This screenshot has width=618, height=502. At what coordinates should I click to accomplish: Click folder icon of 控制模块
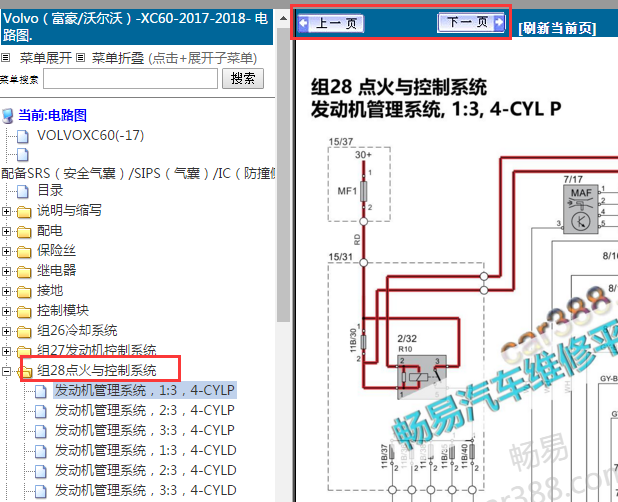(x=24, y=312)
